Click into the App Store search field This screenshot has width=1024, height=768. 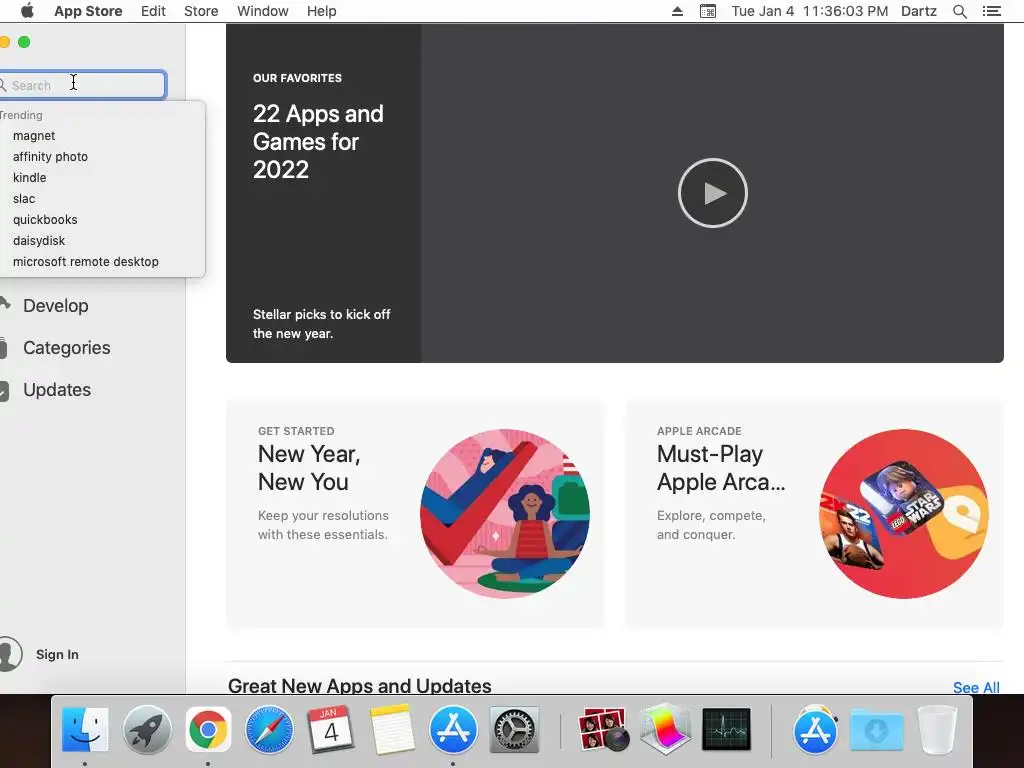click(82, 85)
